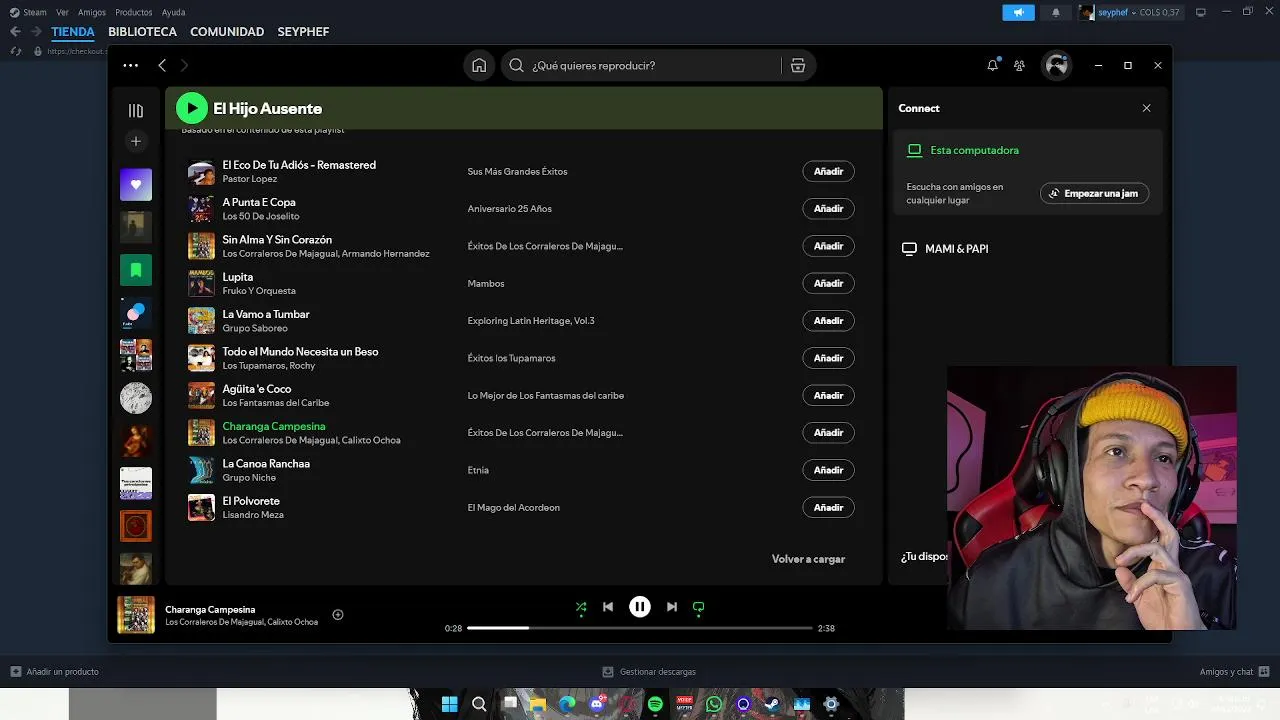Open Mambos album link
Image resolution: width=1280 pixels, height=720 pixels.
(x=486, y=284)
